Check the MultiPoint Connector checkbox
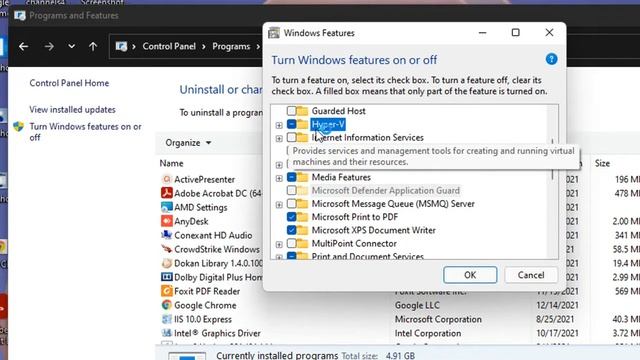640x360 pixels. (291, 243)
